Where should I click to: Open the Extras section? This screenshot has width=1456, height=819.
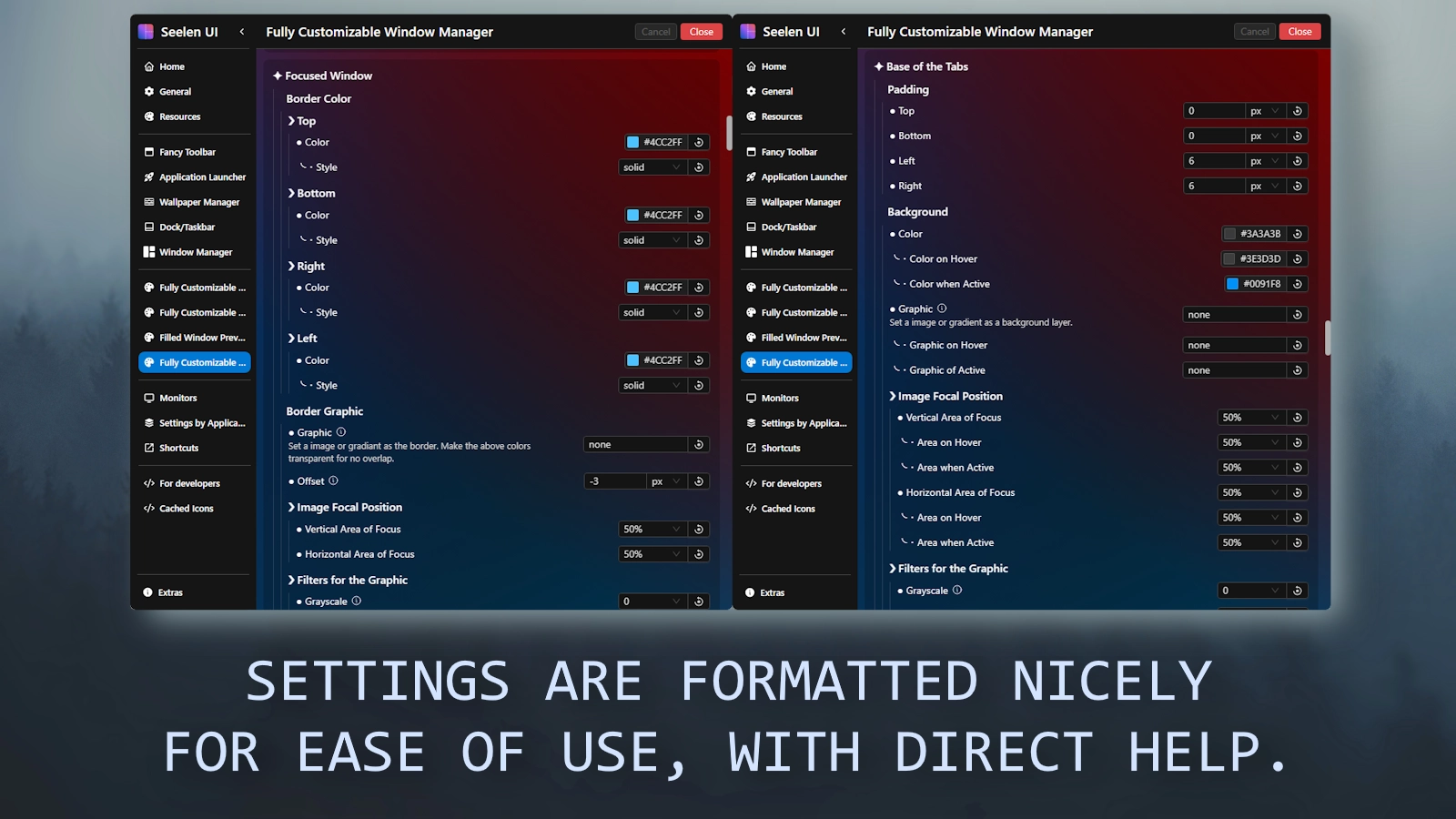coord(168,592)
